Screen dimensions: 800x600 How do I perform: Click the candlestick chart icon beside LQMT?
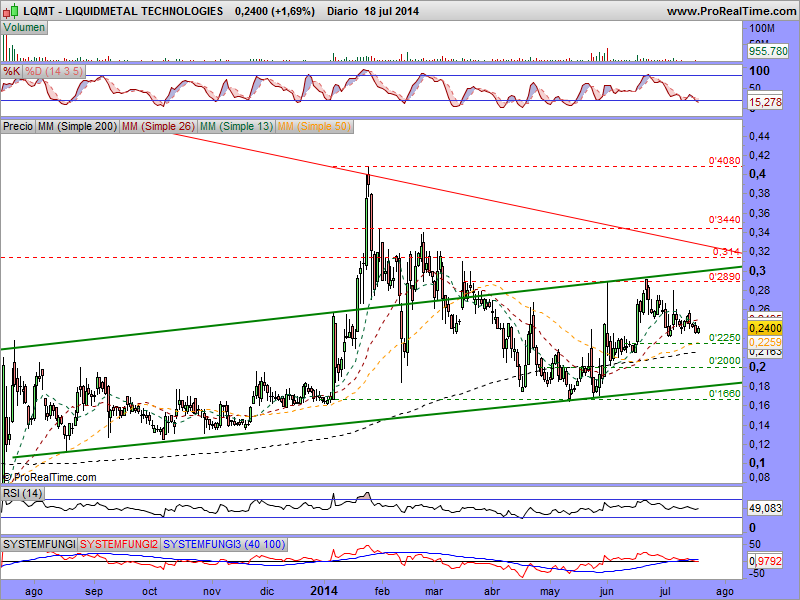(x=12, y=10)
